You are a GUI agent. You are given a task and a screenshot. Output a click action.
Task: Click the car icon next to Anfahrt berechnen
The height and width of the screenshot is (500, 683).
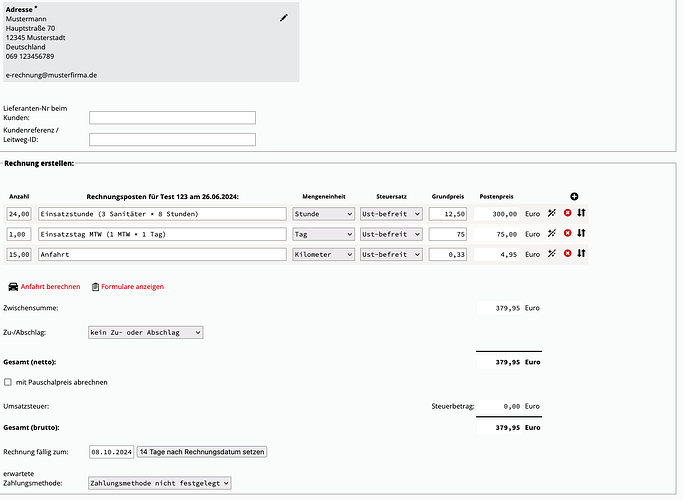13,287
